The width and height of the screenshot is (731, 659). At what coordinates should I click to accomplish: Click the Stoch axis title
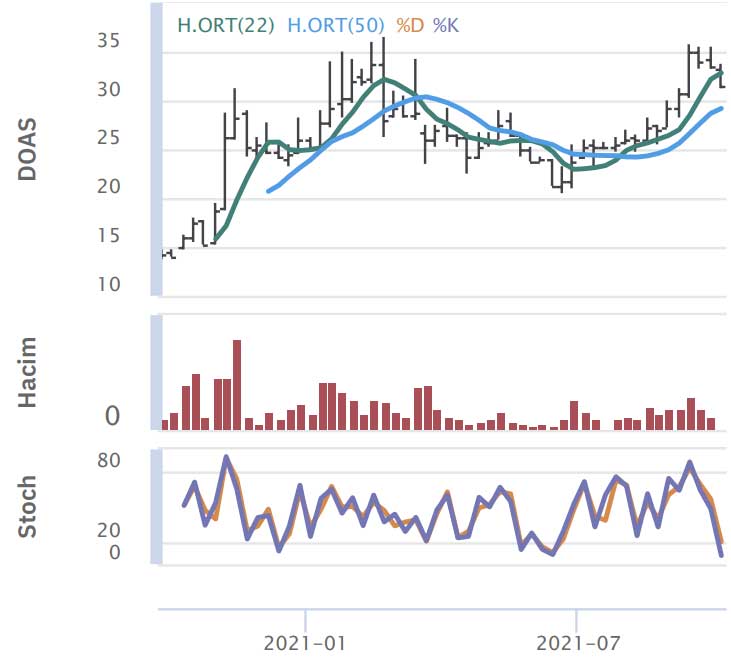point(27,507)
